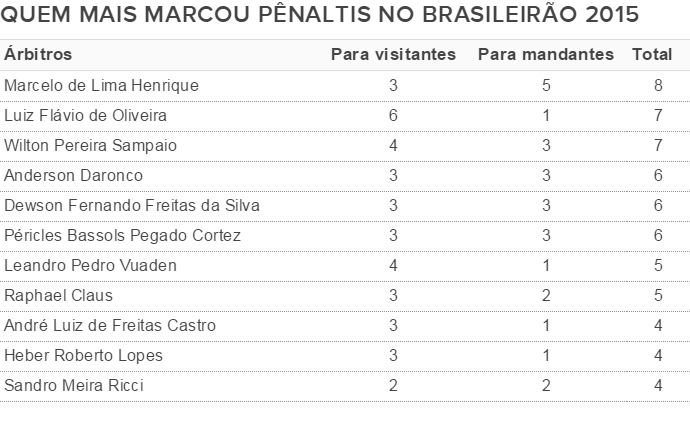
Task: Click the 'Para mandantes' column header
Action: pos(546,54)
